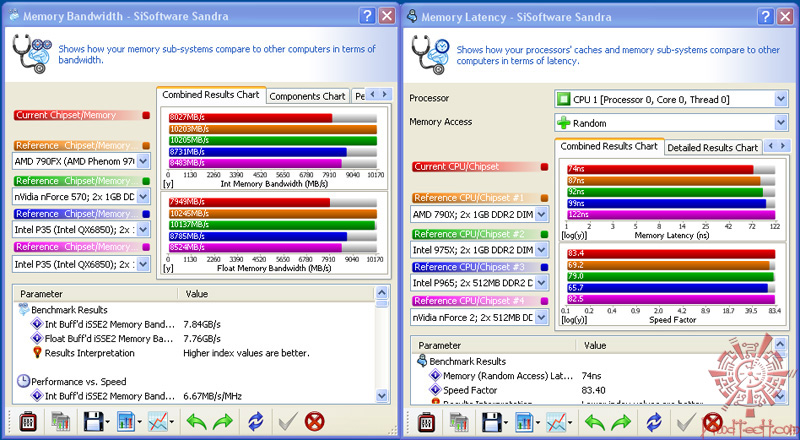800x440 pixels.
Task: Click grey OK checkmark in Memory Bandwidth window
Action: [288, 422]
